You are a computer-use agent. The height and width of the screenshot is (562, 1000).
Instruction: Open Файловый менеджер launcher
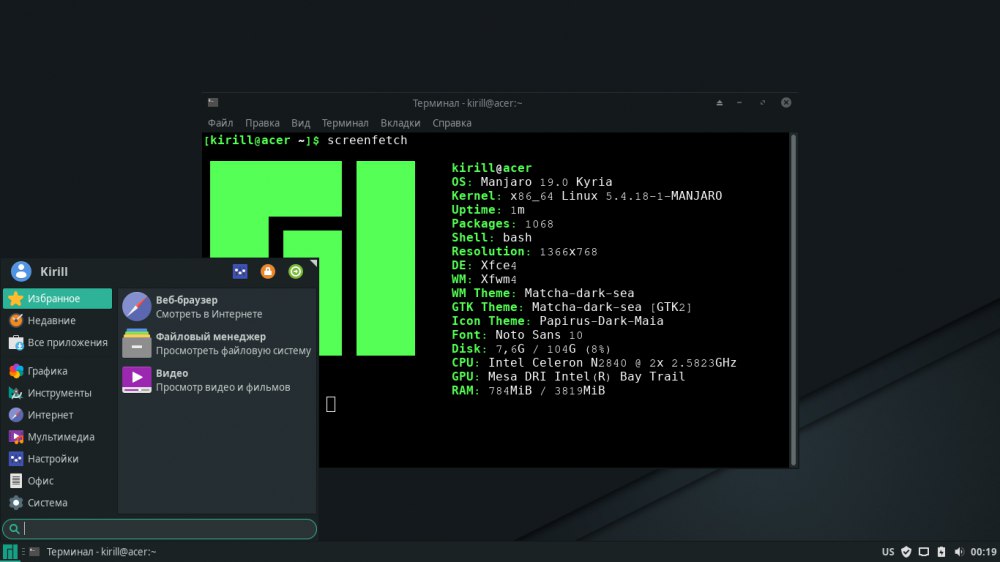(x=217, y=343)
